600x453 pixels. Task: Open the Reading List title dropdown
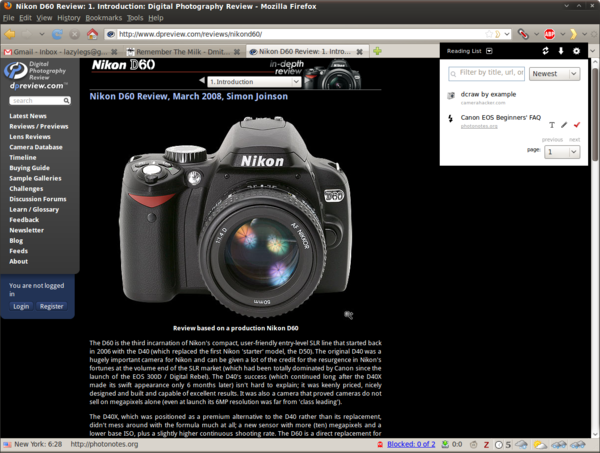(489, 51)
